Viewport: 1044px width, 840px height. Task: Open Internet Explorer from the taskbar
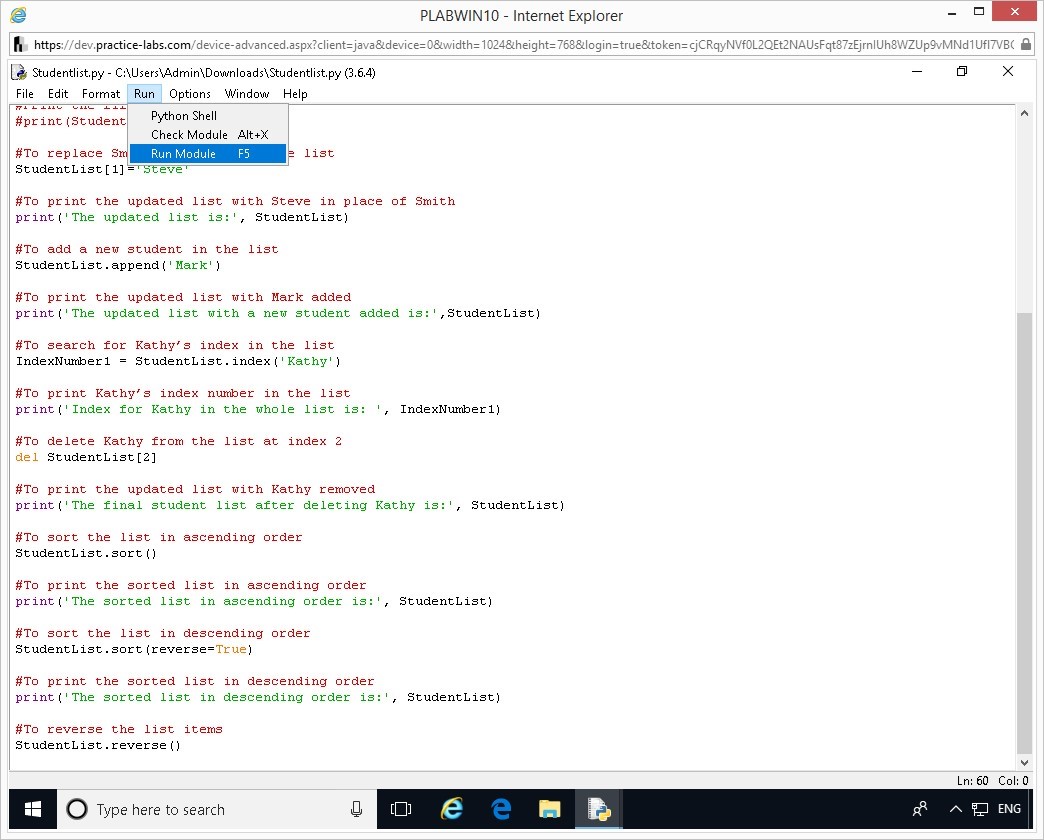452,809
